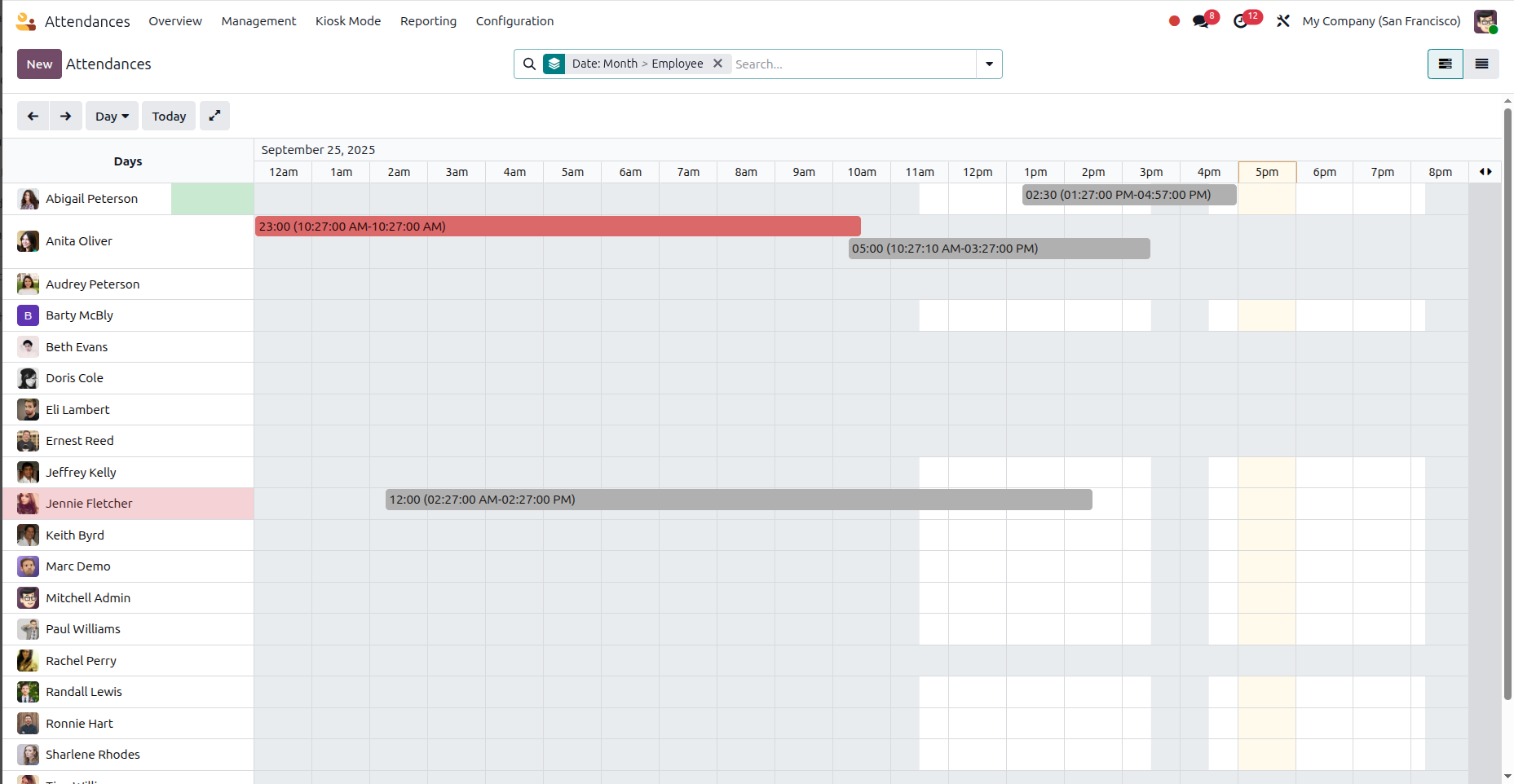The height and width of the screenshot is (784, 1514).
Task: Click the New button
Action: point(39,64)
